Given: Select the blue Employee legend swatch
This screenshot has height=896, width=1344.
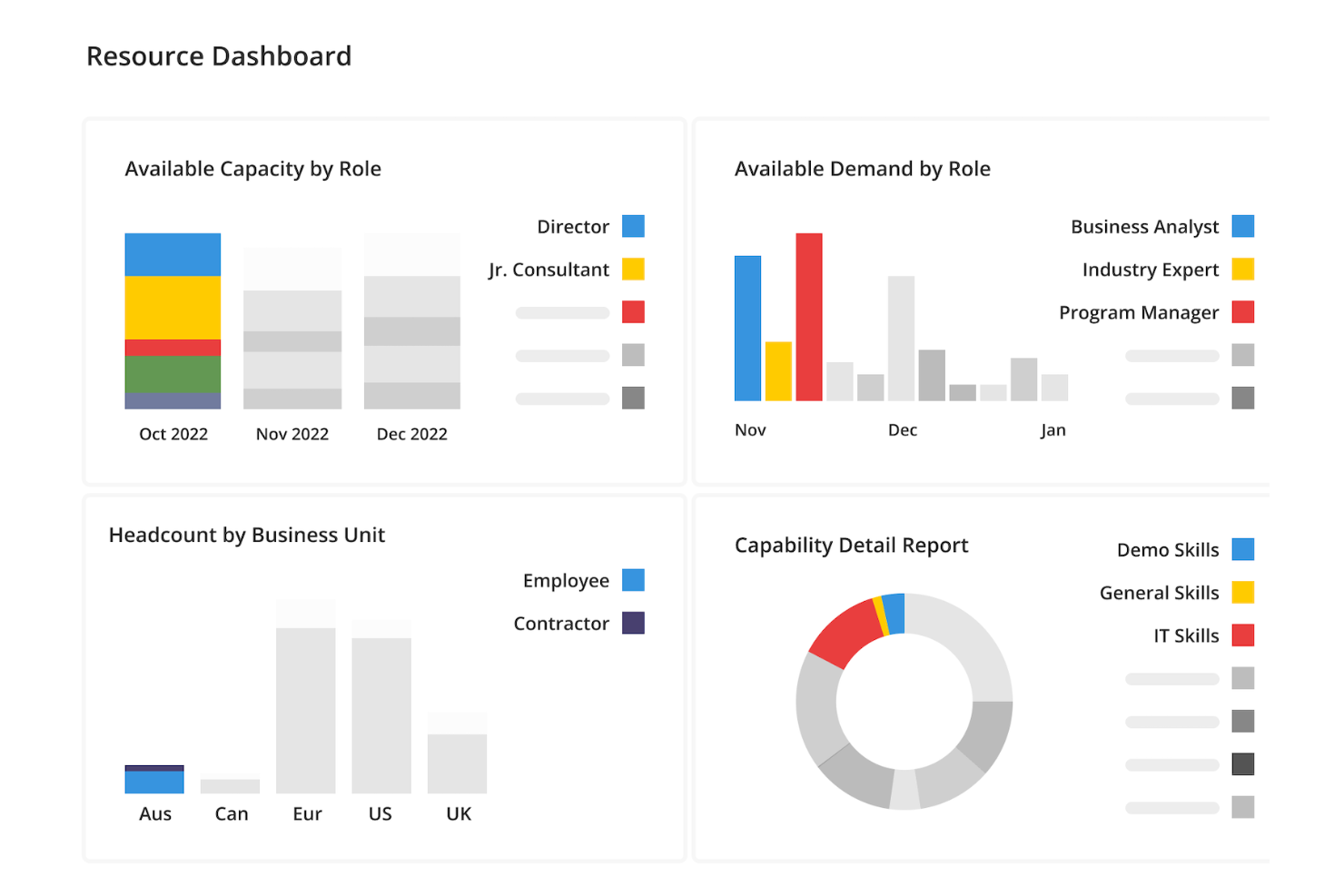Looking at the screenshot, I should pos(633,580).
